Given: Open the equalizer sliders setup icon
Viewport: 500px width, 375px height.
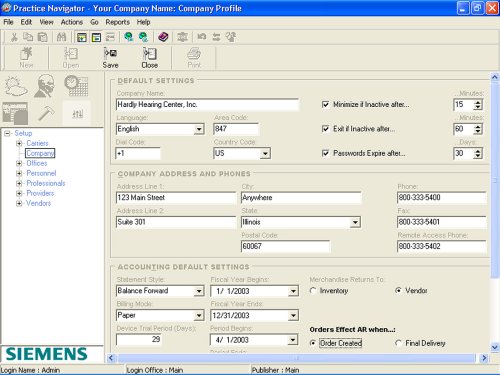Looking at the screenshot, I should pos(77,113).
